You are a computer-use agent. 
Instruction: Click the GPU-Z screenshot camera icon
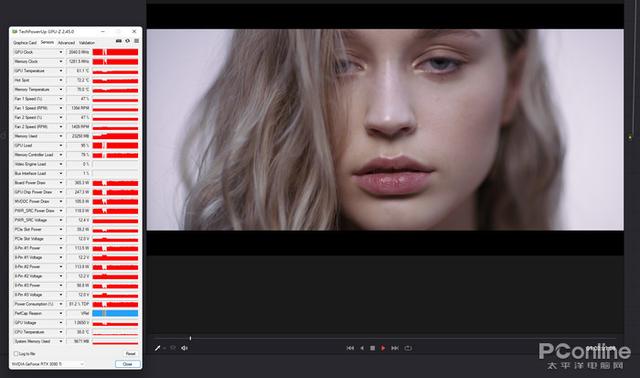119,41
